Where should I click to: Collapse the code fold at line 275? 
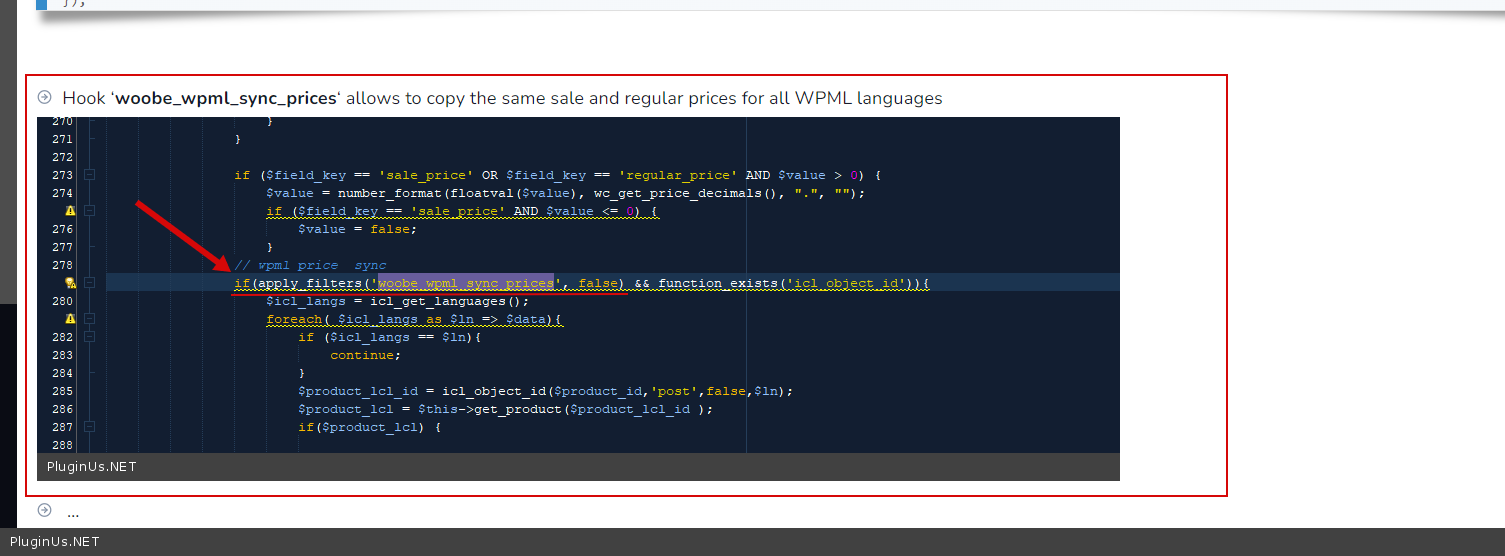pyautogui.click(x=90, y=211)
